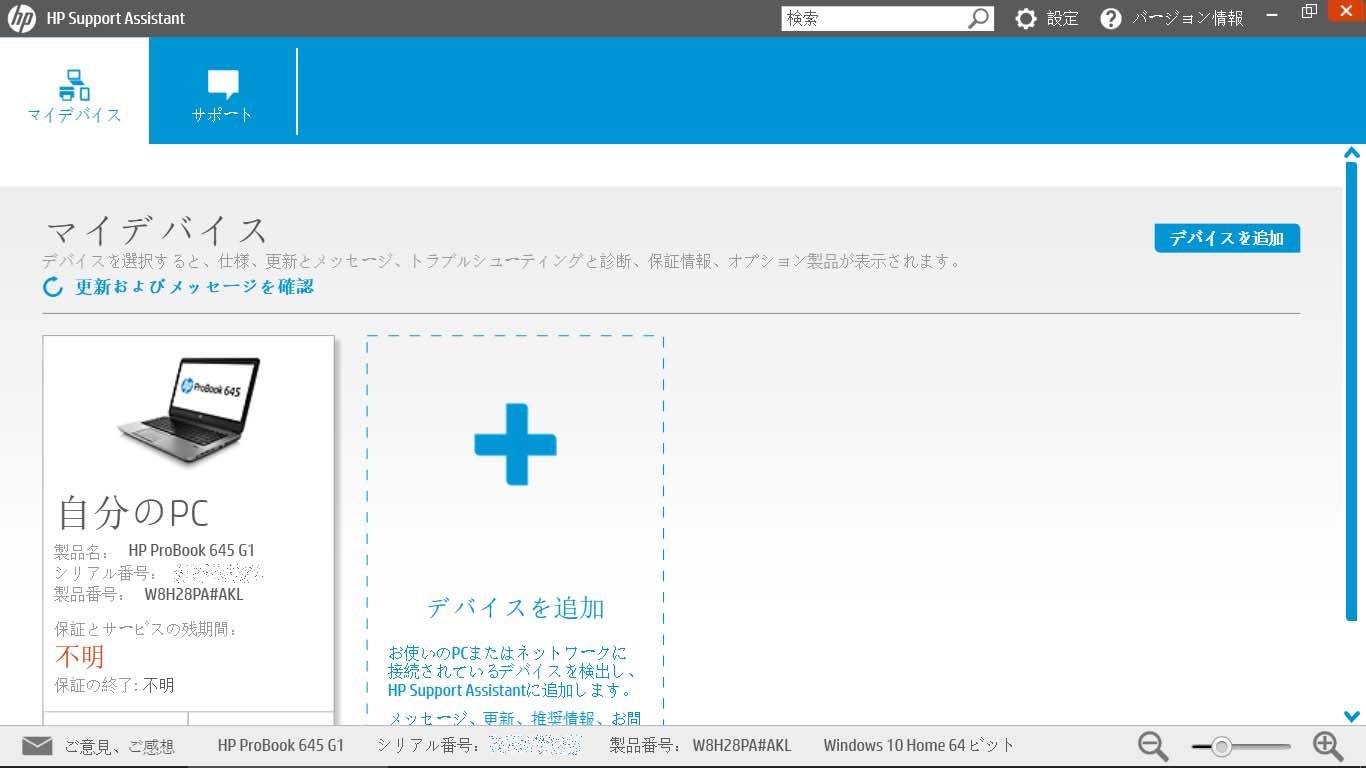Image resolution: width=1366 pixels, height=768 pixels.
Task: Select 更新およびメッセージを確認 link
Action: 195,287
